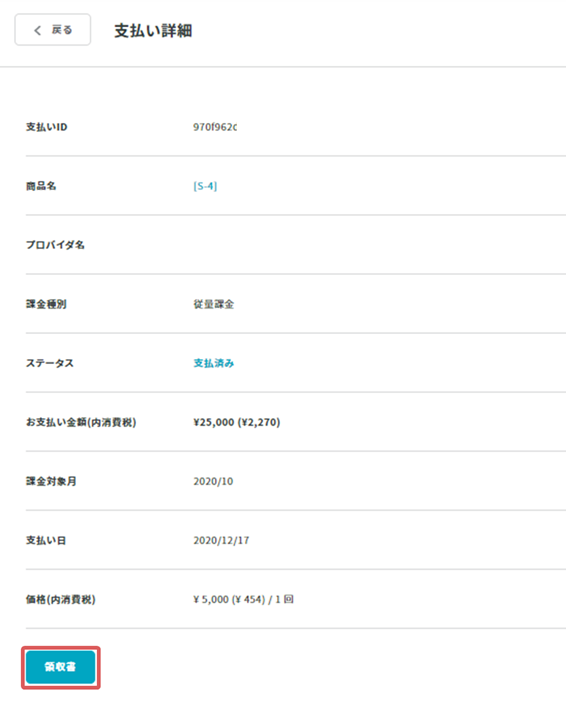Open the [S-4] product name link
This screenshot has height=720, width=566.
pos(205,186)
